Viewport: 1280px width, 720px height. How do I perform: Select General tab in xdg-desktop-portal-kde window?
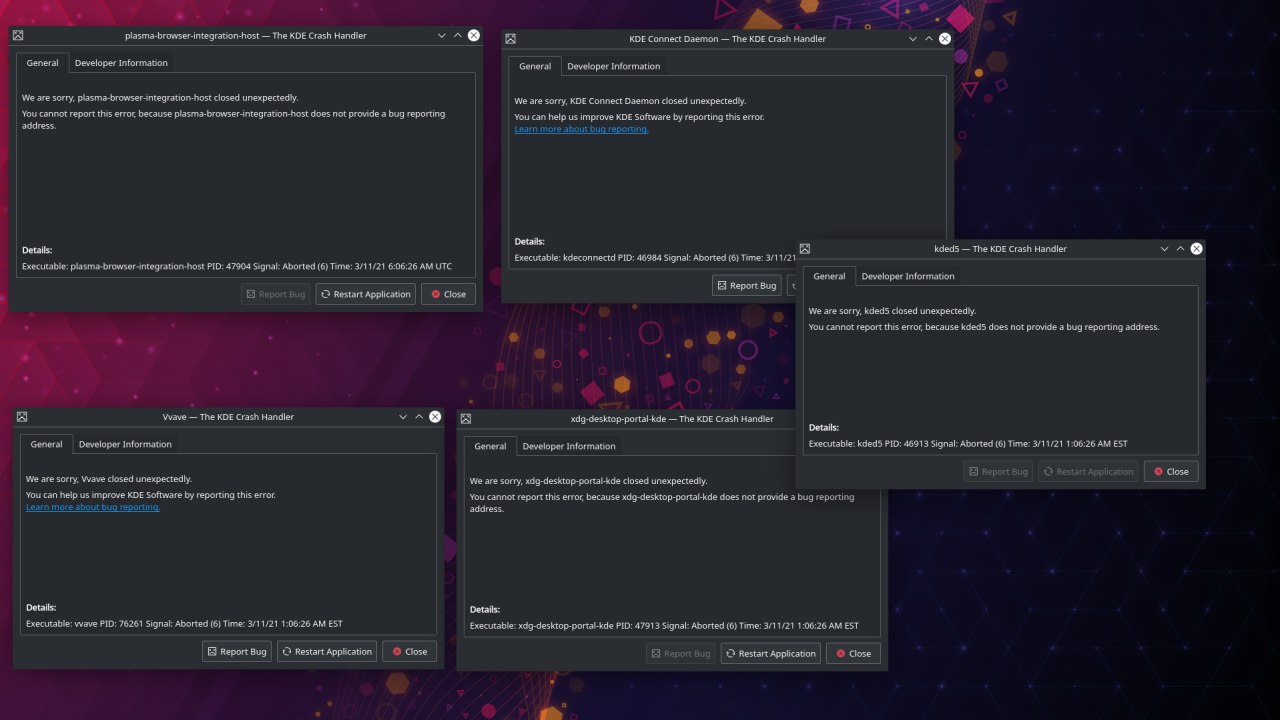point(491,446)
